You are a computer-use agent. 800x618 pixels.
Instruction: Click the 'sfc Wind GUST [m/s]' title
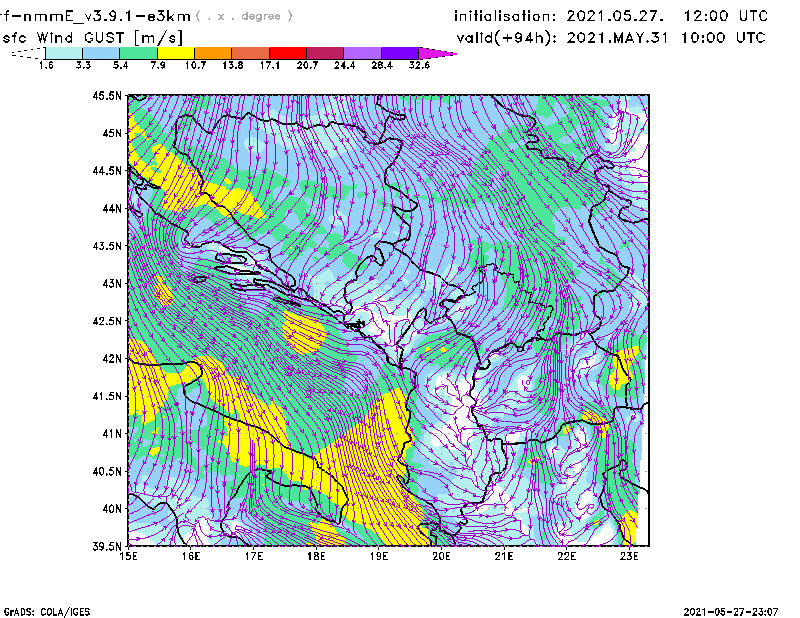click(92, 38)
